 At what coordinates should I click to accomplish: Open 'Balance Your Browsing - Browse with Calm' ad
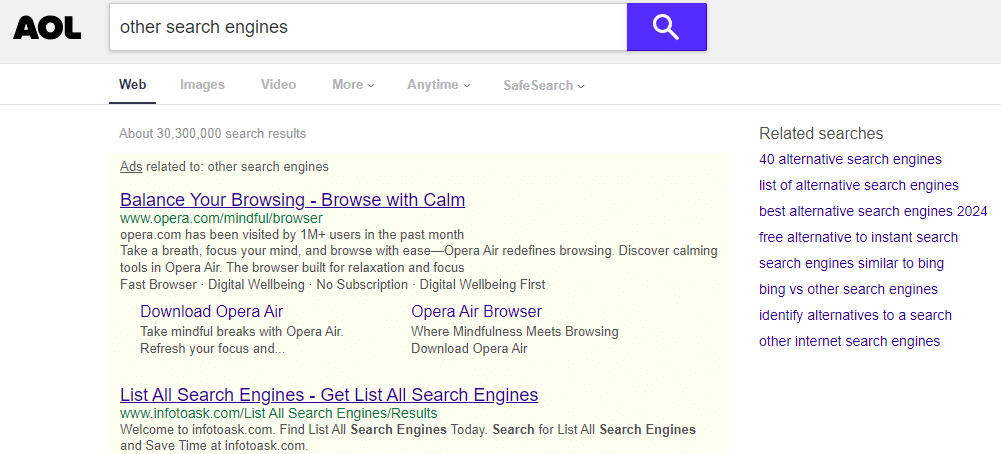(x=292, y=200)
